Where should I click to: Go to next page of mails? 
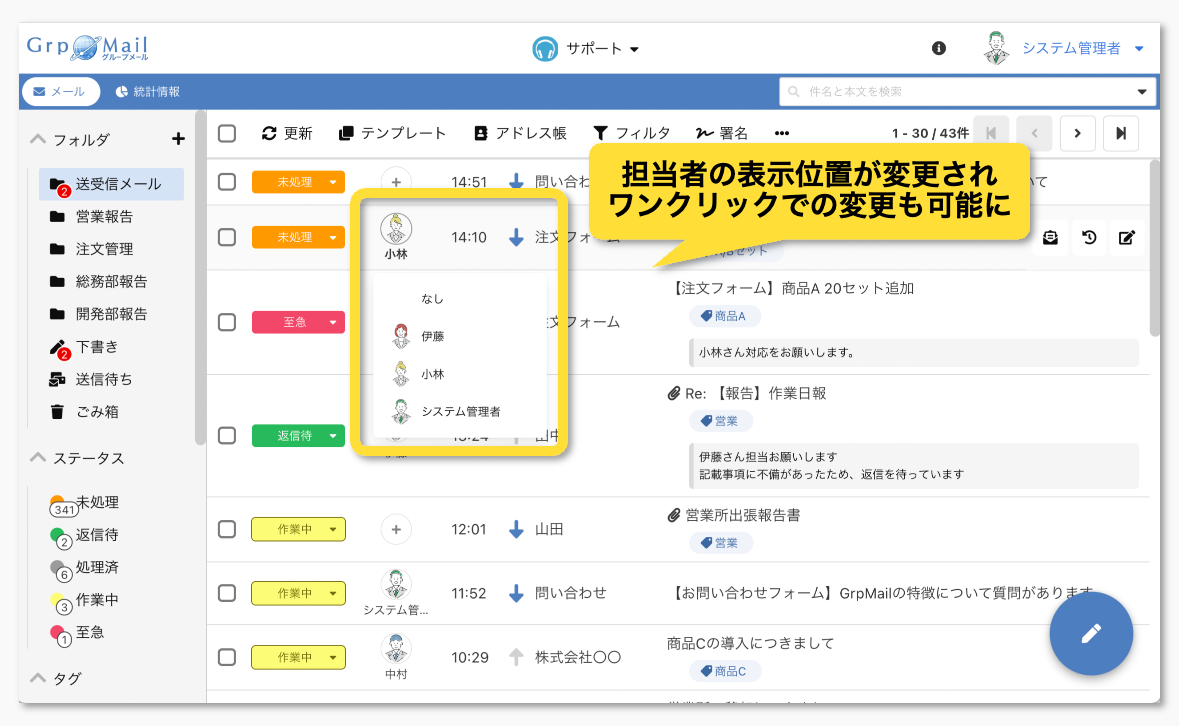click(x=1077, y=133)
